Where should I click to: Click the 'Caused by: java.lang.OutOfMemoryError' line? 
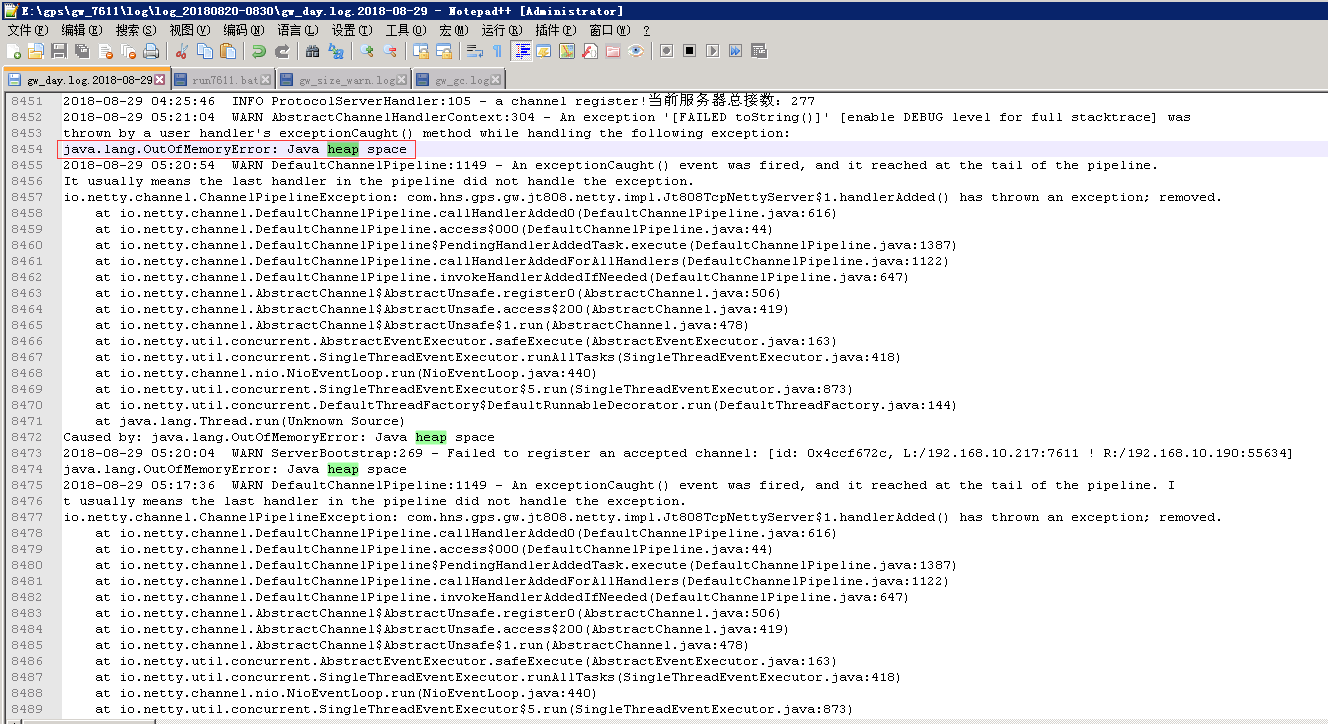(279, 437)
